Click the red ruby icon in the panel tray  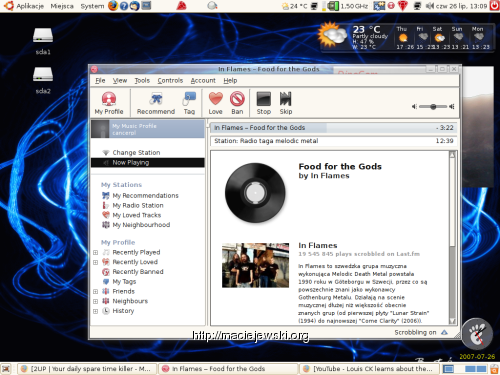coord(403,6)
